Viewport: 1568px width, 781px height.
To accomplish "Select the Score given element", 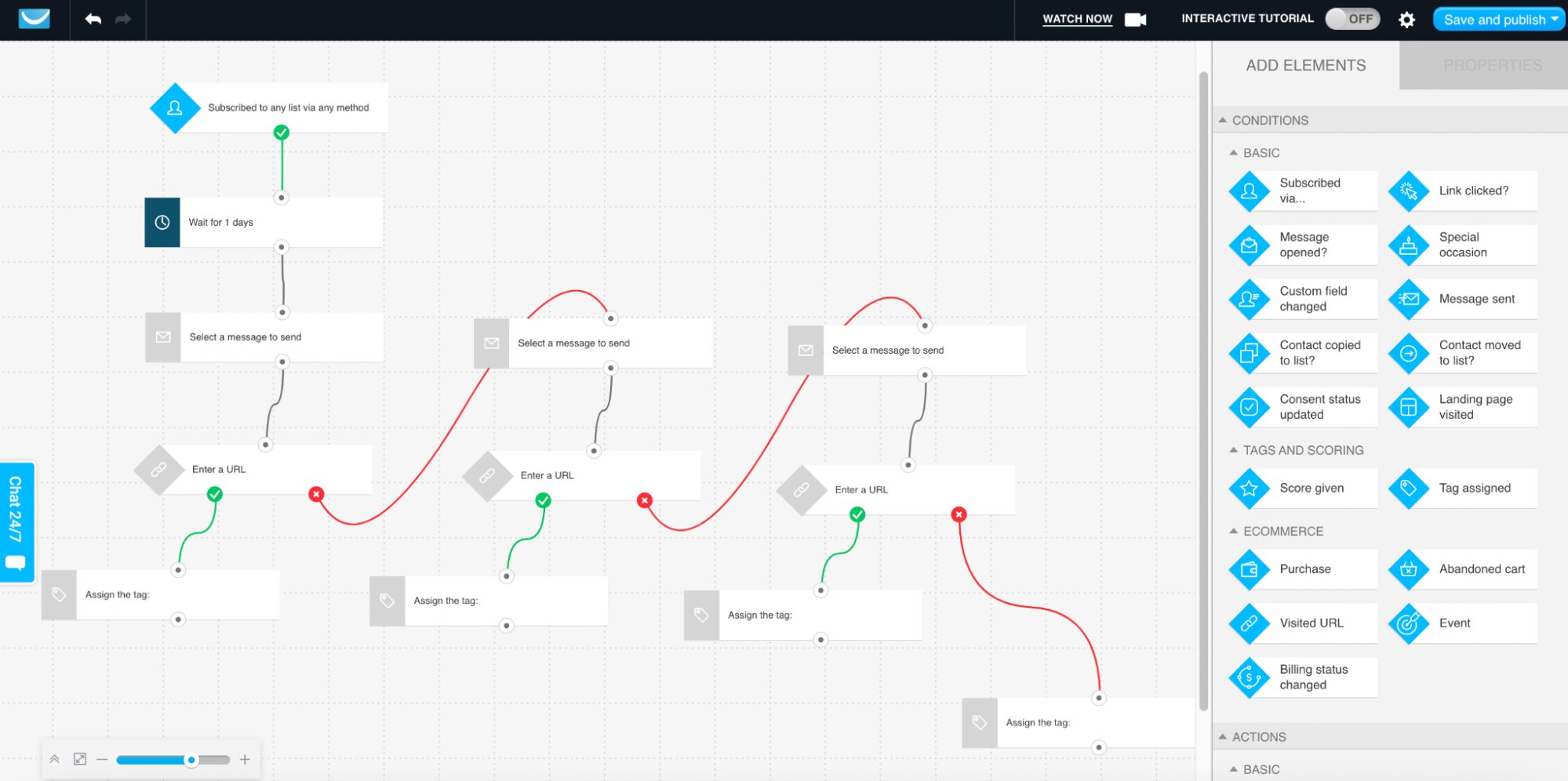I will (x=1303, y=488).
